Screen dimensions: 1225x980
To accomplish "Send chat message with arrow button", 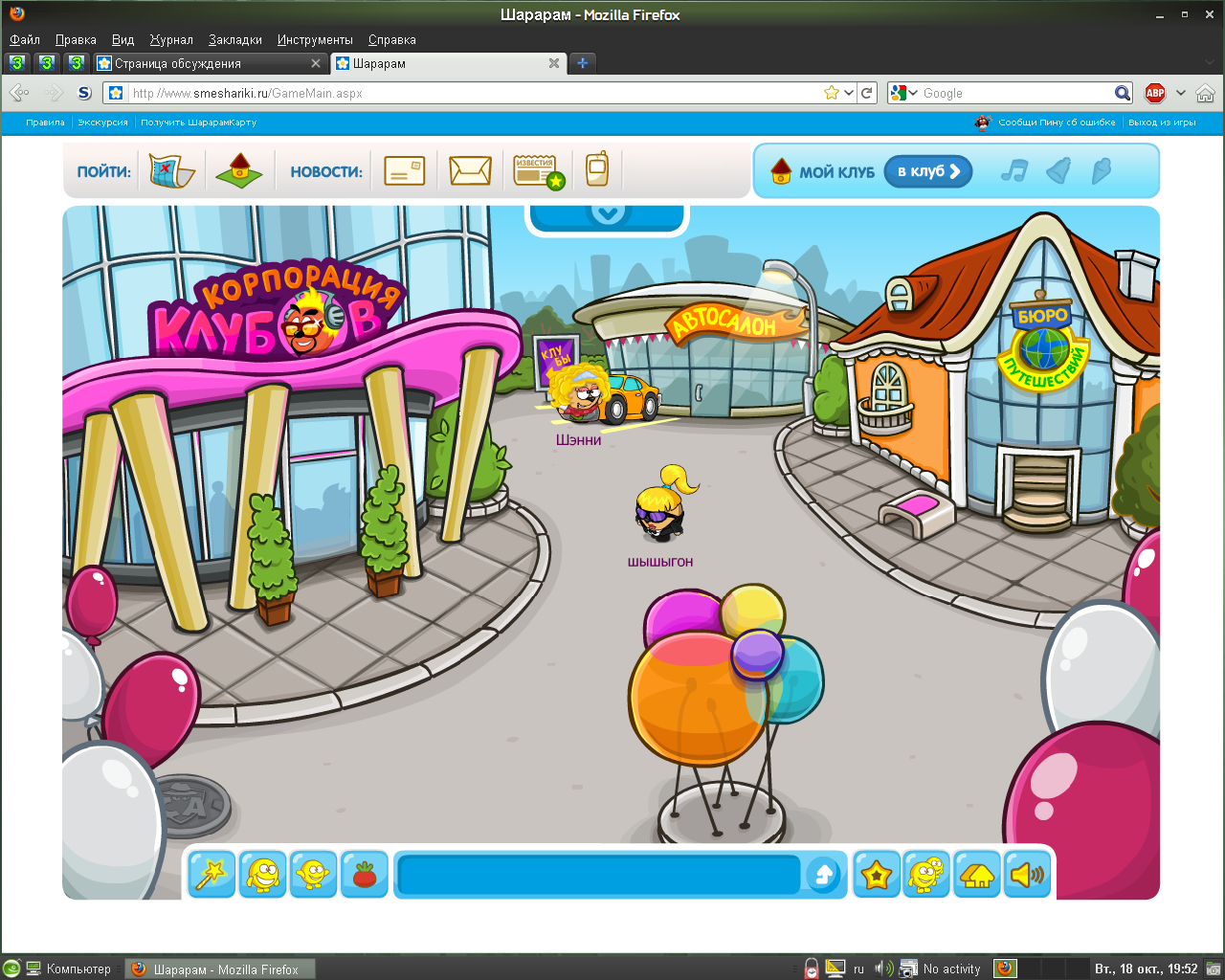I will 823,875.
